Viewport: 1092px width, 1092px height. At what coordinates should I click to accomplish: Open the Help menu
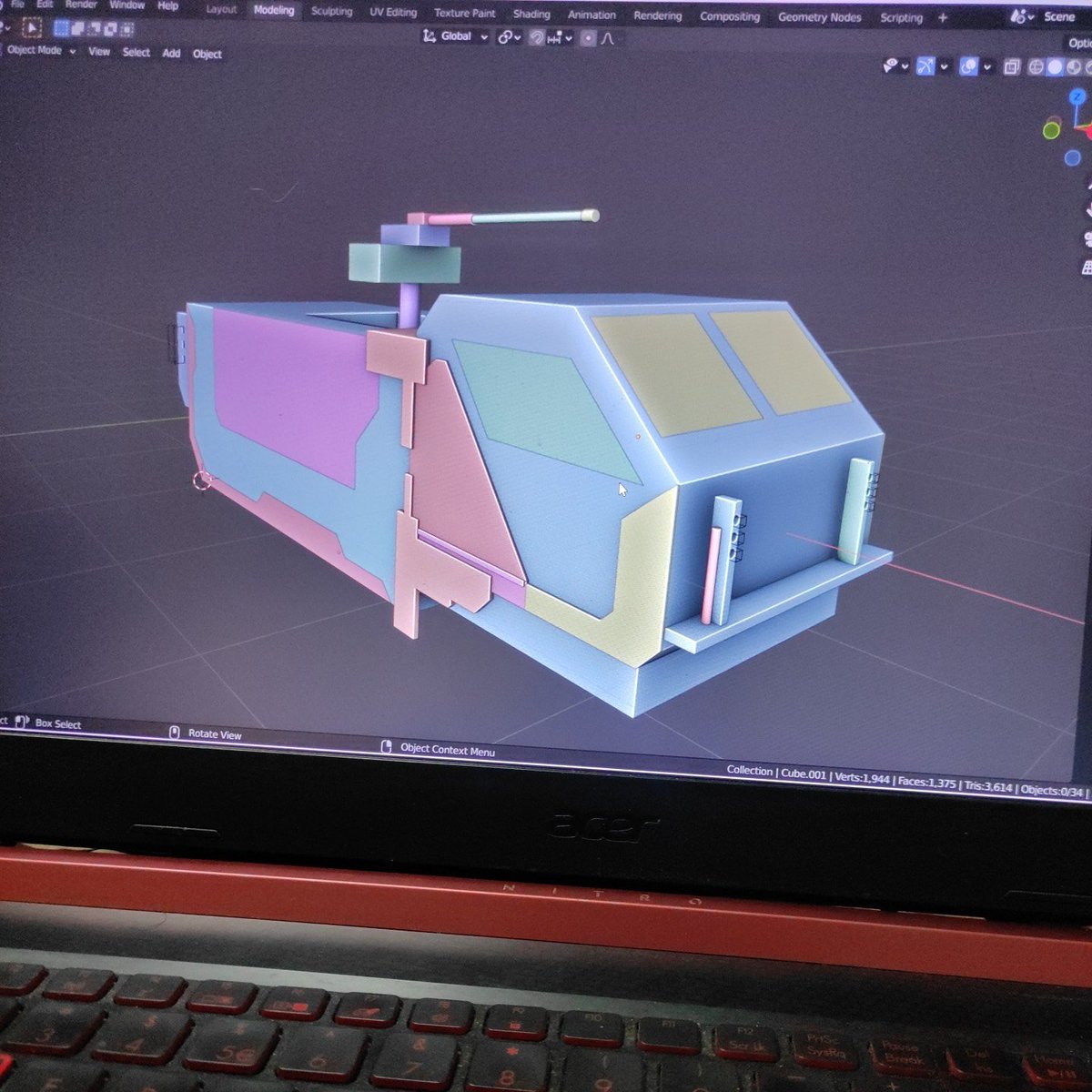168,5
